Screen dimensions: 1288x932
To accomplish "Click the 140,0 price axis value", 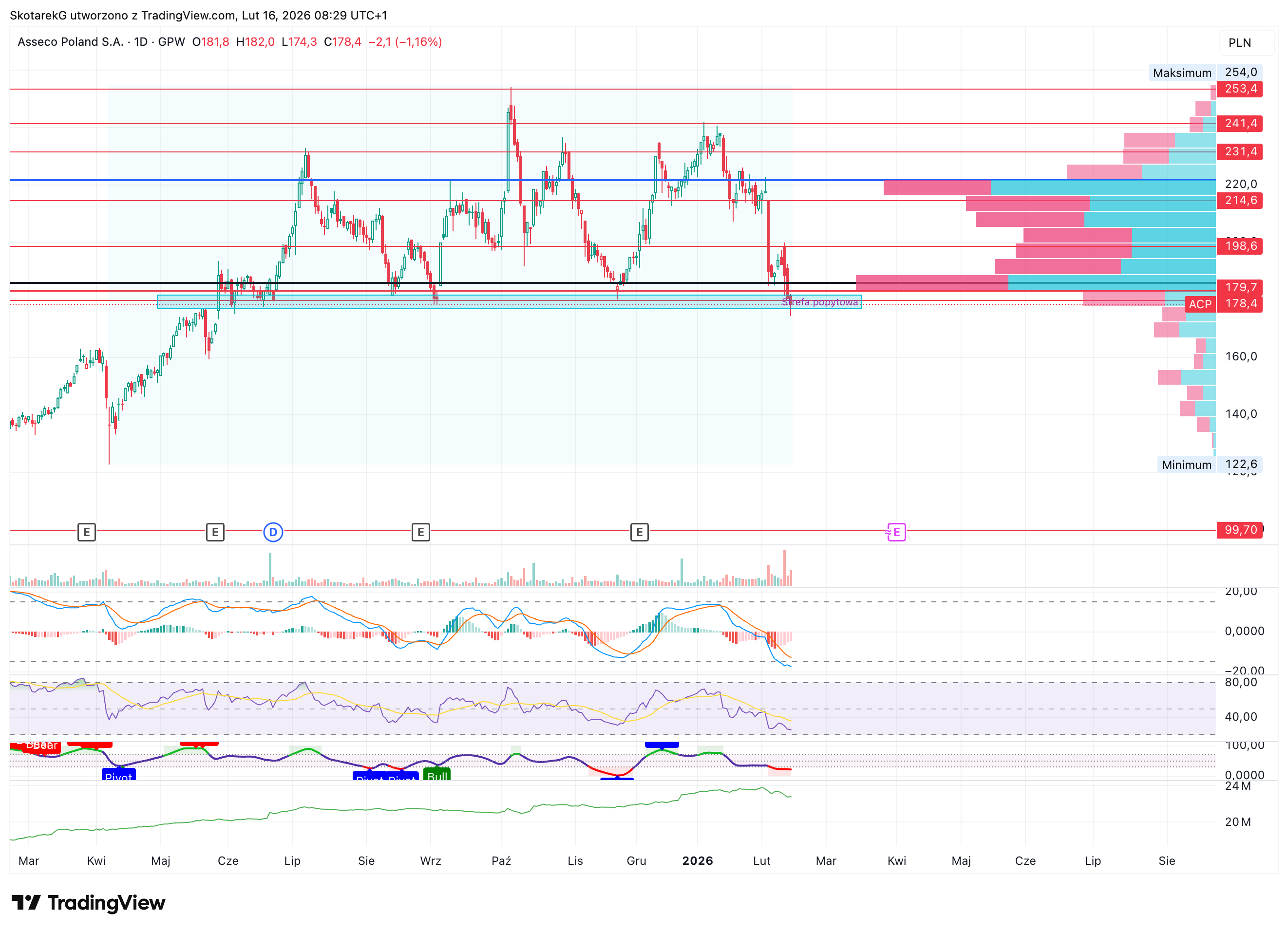I will (x=1241, y=414).
